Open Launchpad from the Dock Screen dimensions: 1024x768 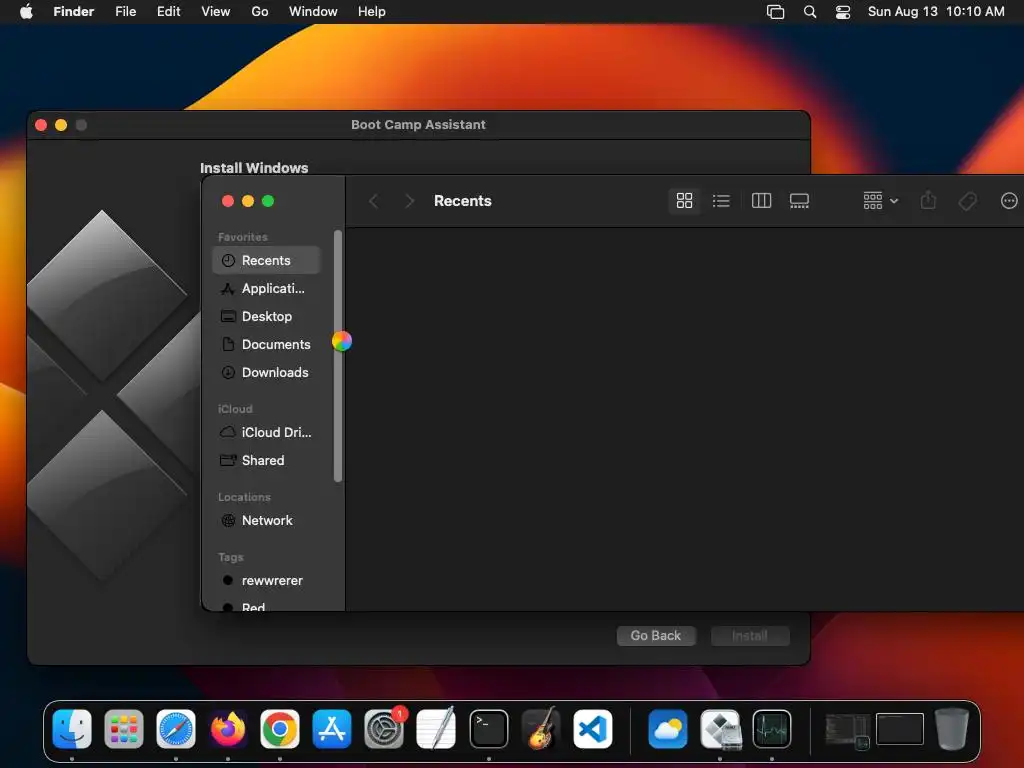click(x=123, y=728)
